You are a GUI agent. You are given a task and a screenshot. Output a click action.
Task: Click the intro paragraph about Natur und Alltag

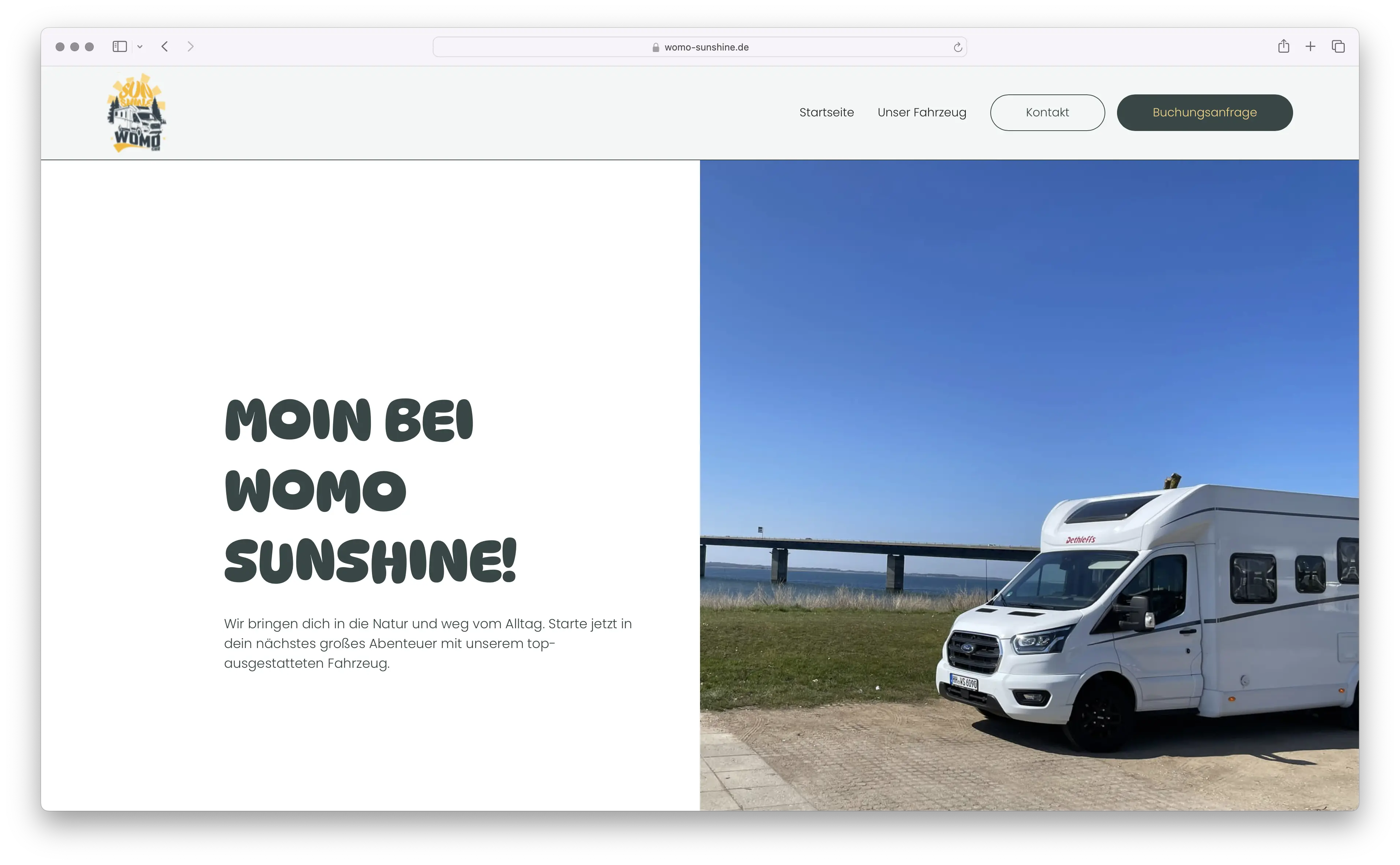click(x=428, y=643)
